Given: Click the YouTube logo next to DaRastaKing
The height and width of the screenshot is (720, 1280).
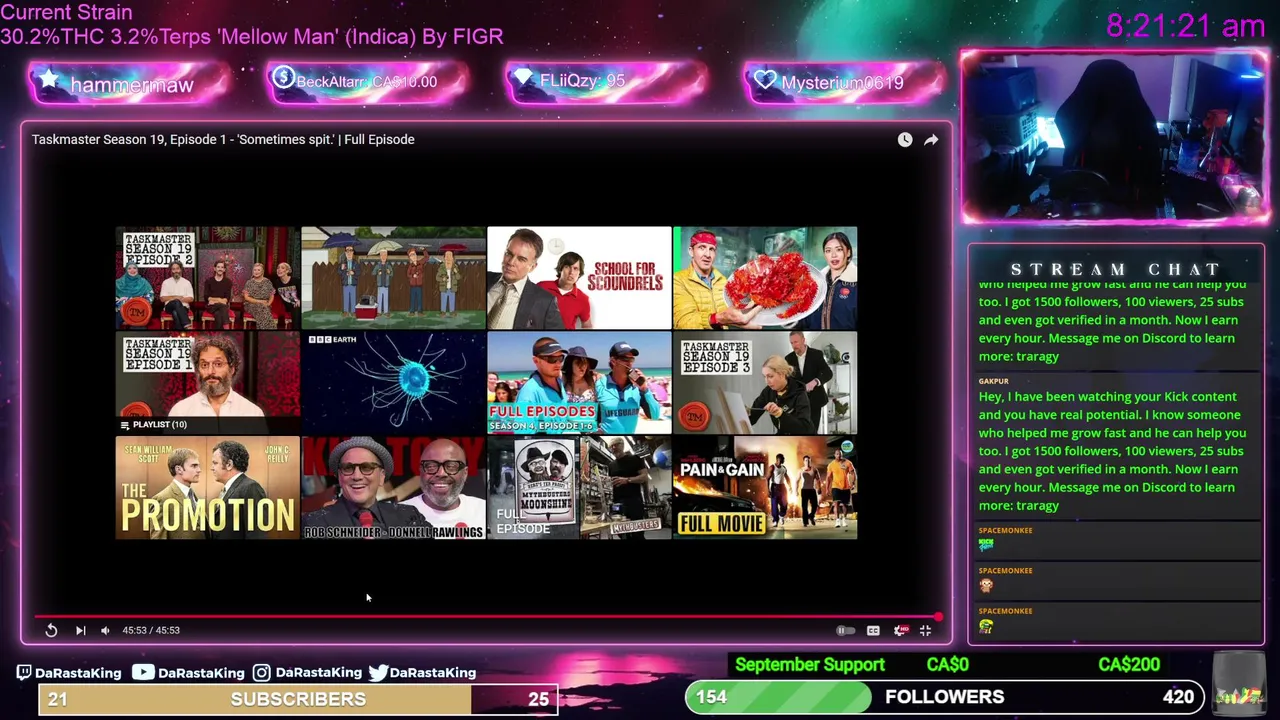Looking at the screenshot, I should tap(143, 672).
